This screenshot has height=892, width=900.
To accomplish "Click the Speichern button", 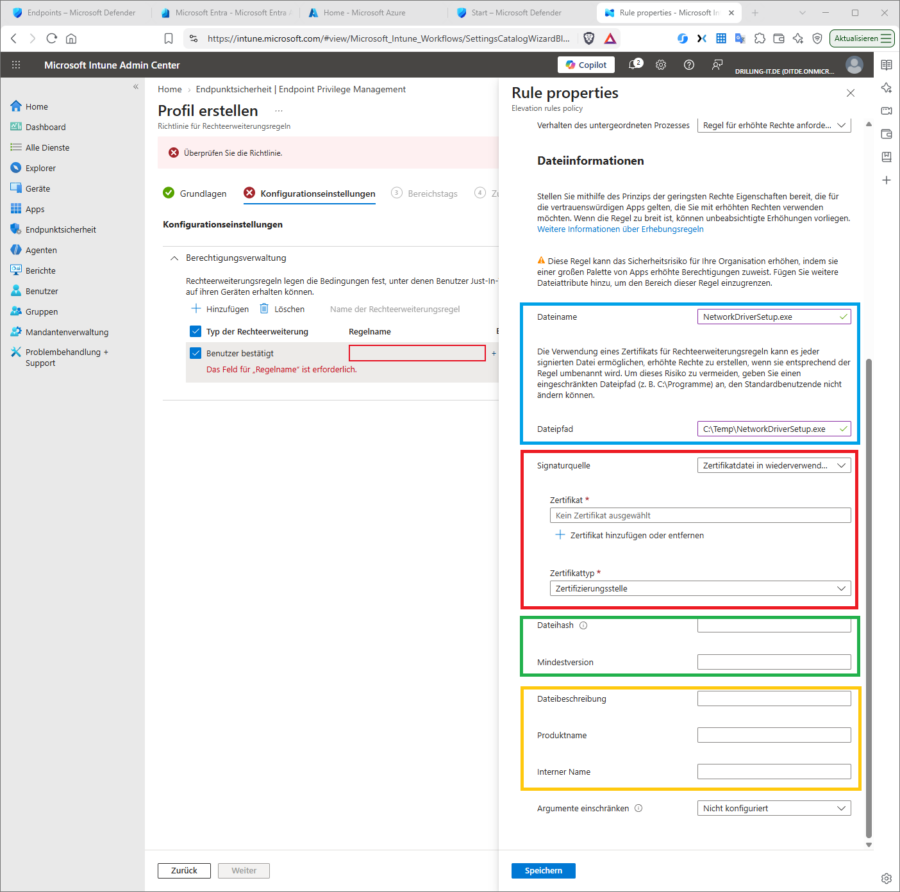I will [x=543, y=871].
